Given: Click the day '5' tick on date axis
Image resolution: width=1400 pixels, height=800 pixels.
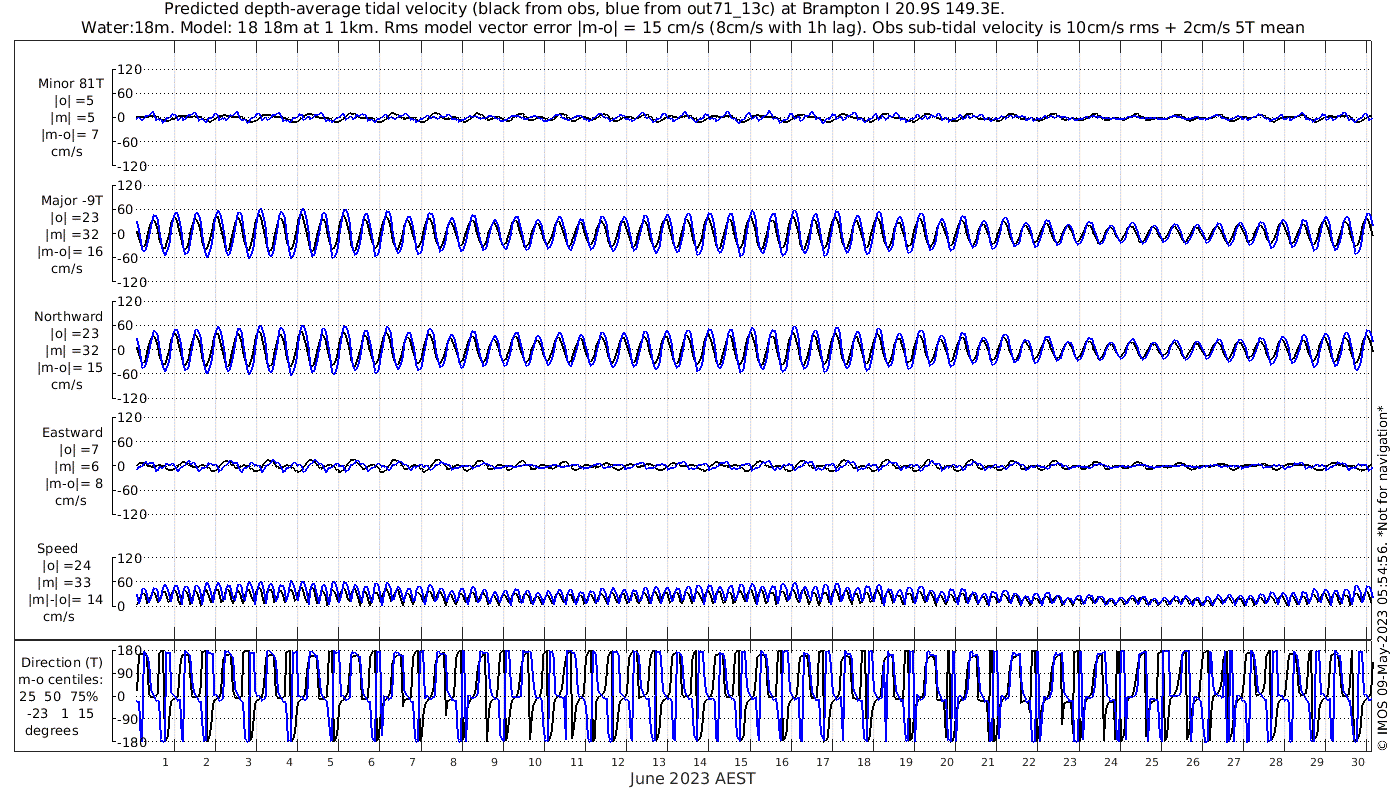Looking at the screenshot, I should tap(330, 762).
